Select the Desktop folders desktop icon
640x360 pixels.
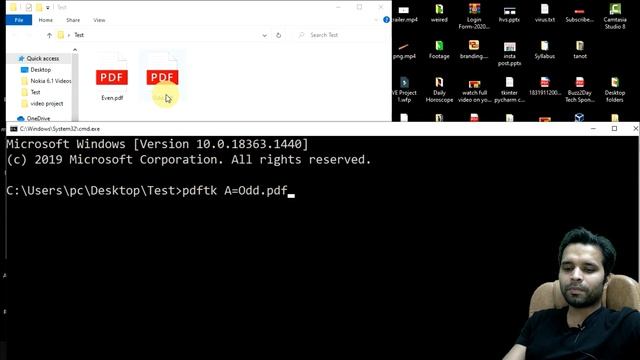pyautogui.click(x=615, y=89)
